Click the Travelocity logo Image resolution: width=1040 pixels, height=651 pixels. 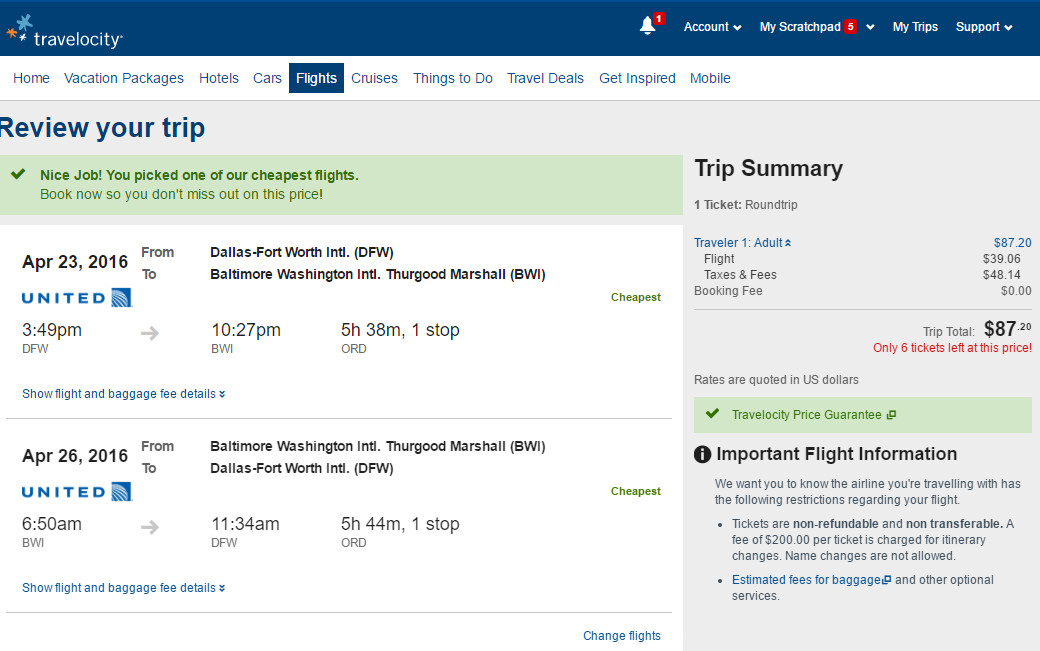(x=64, y=32)
